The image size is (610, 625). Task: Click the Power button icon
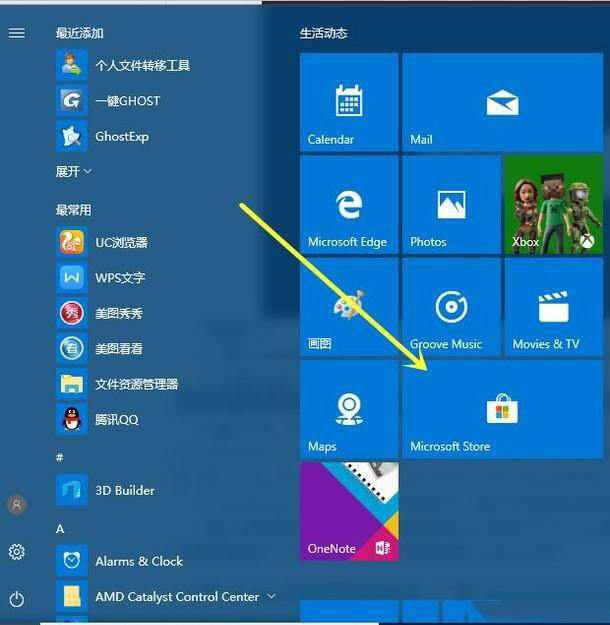[x=17, y=599]
